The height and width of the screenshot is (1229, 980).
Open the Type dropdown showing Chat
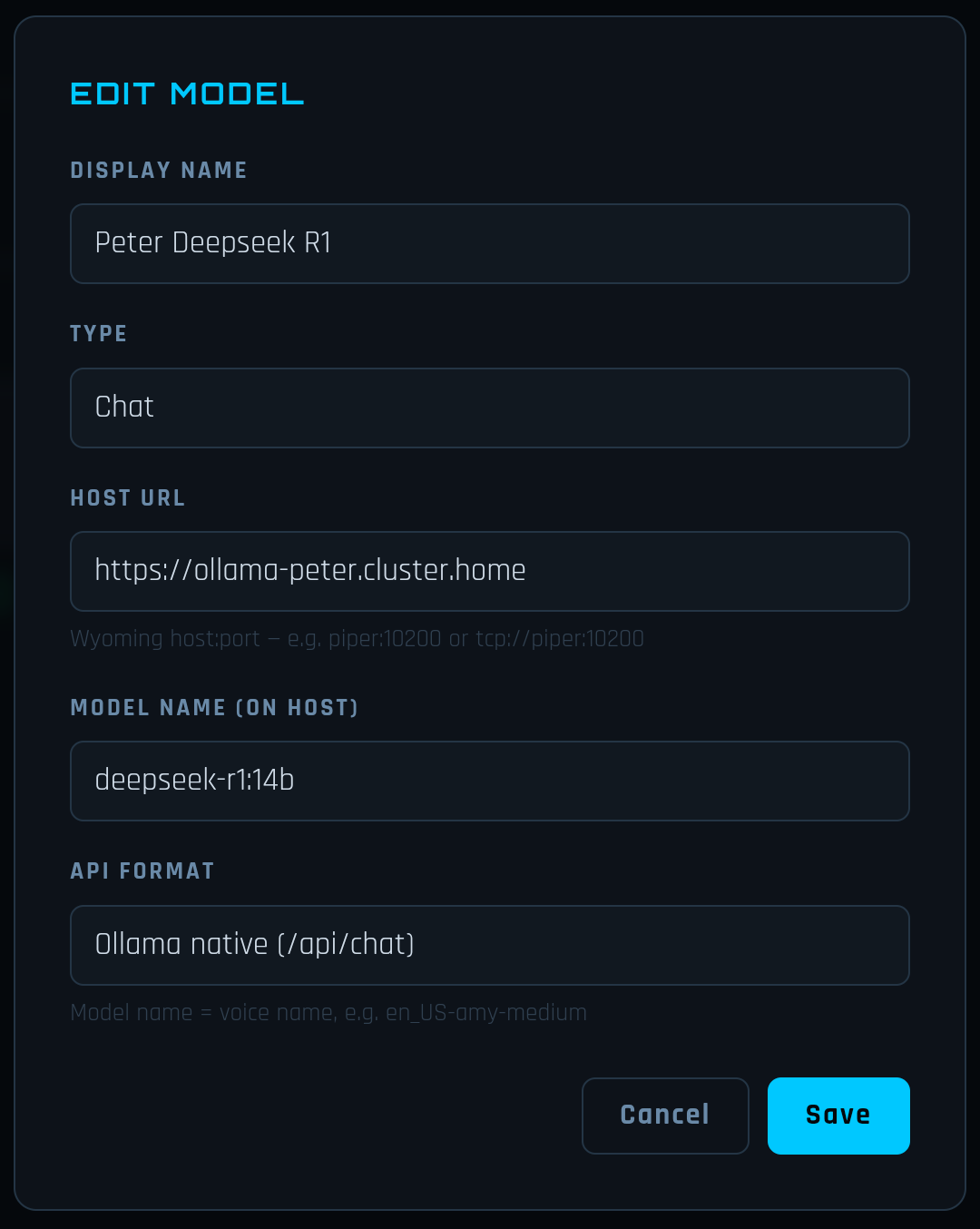pos(490,408)
